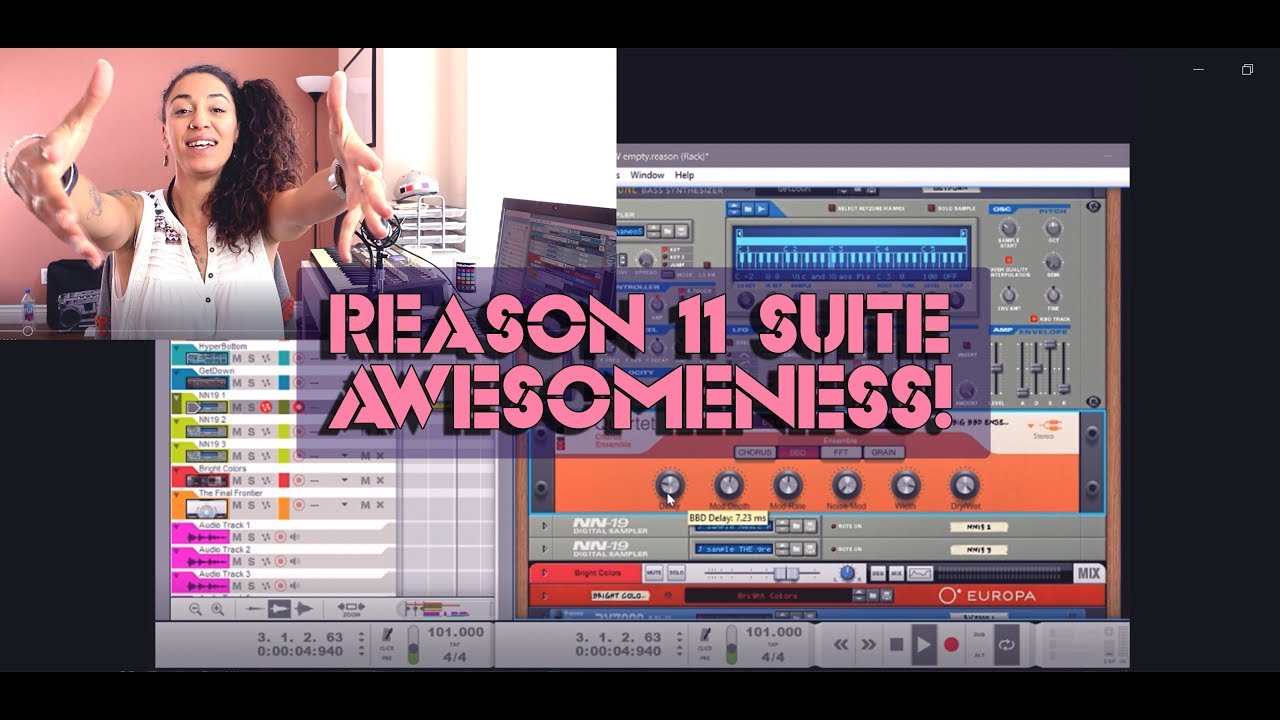Unfold the NN-19 device labeled NN19 1
The image size is (1280, 720).
point(545,525)
